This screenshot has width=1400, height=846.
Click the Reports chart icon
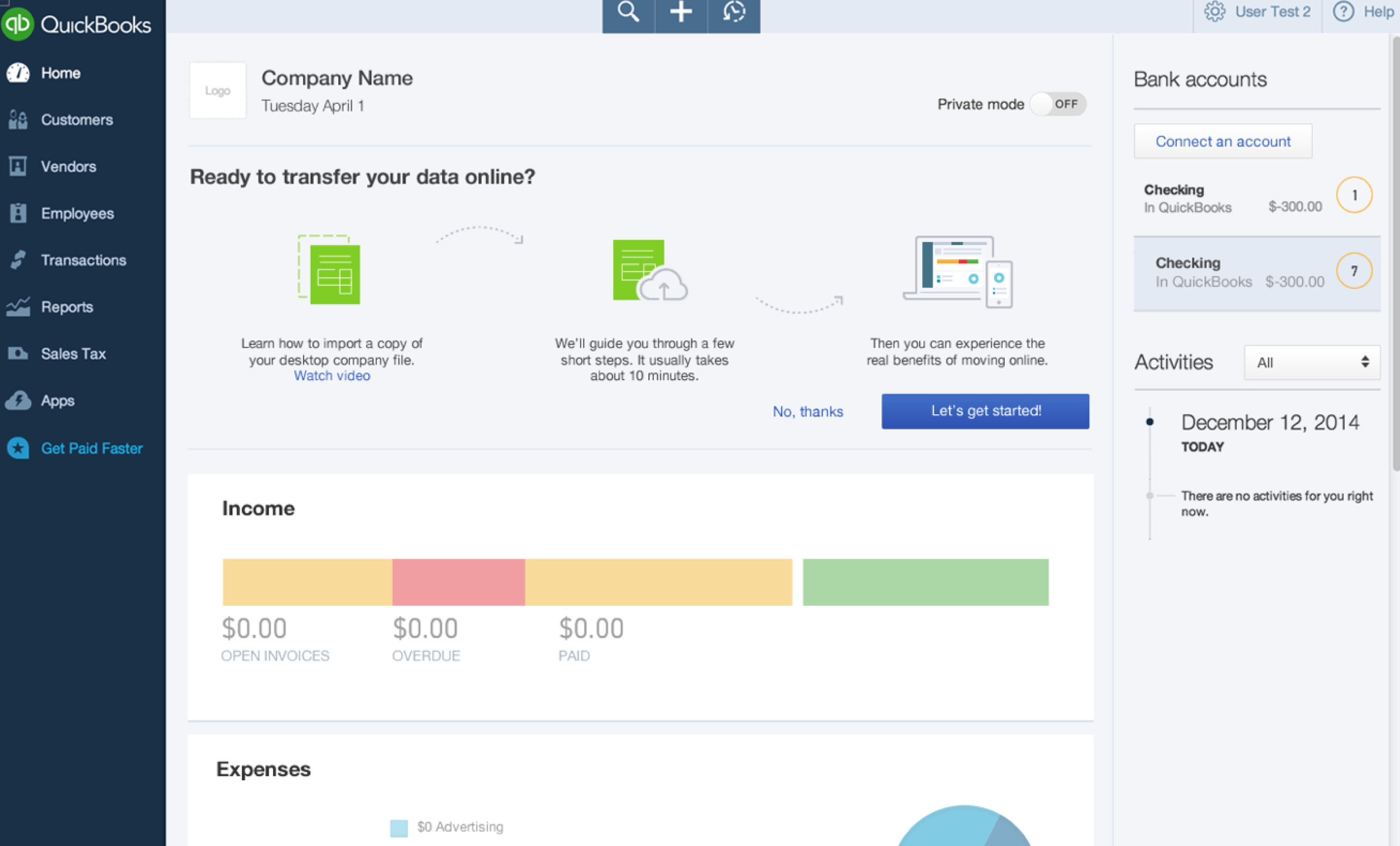18,307
